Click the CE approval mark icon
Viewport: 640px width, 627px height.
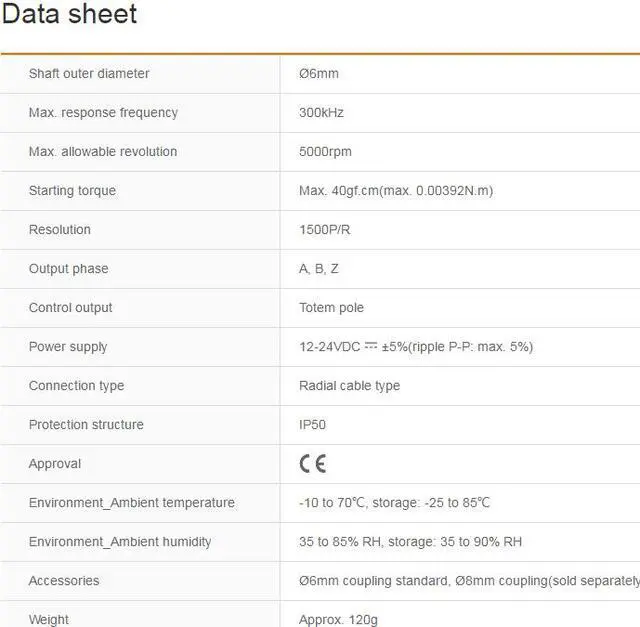(313, 464)
